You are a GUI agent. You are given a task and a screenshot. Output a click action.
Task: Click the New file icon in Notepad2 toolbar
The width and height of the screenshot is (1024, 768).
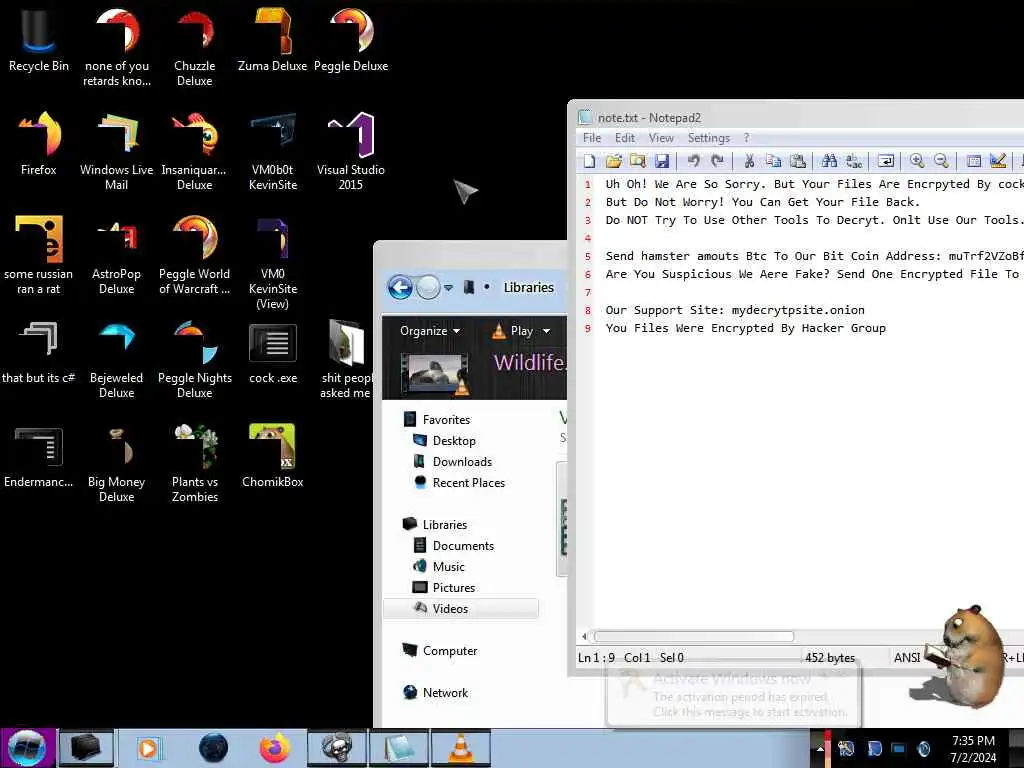(x=589, y=161)
